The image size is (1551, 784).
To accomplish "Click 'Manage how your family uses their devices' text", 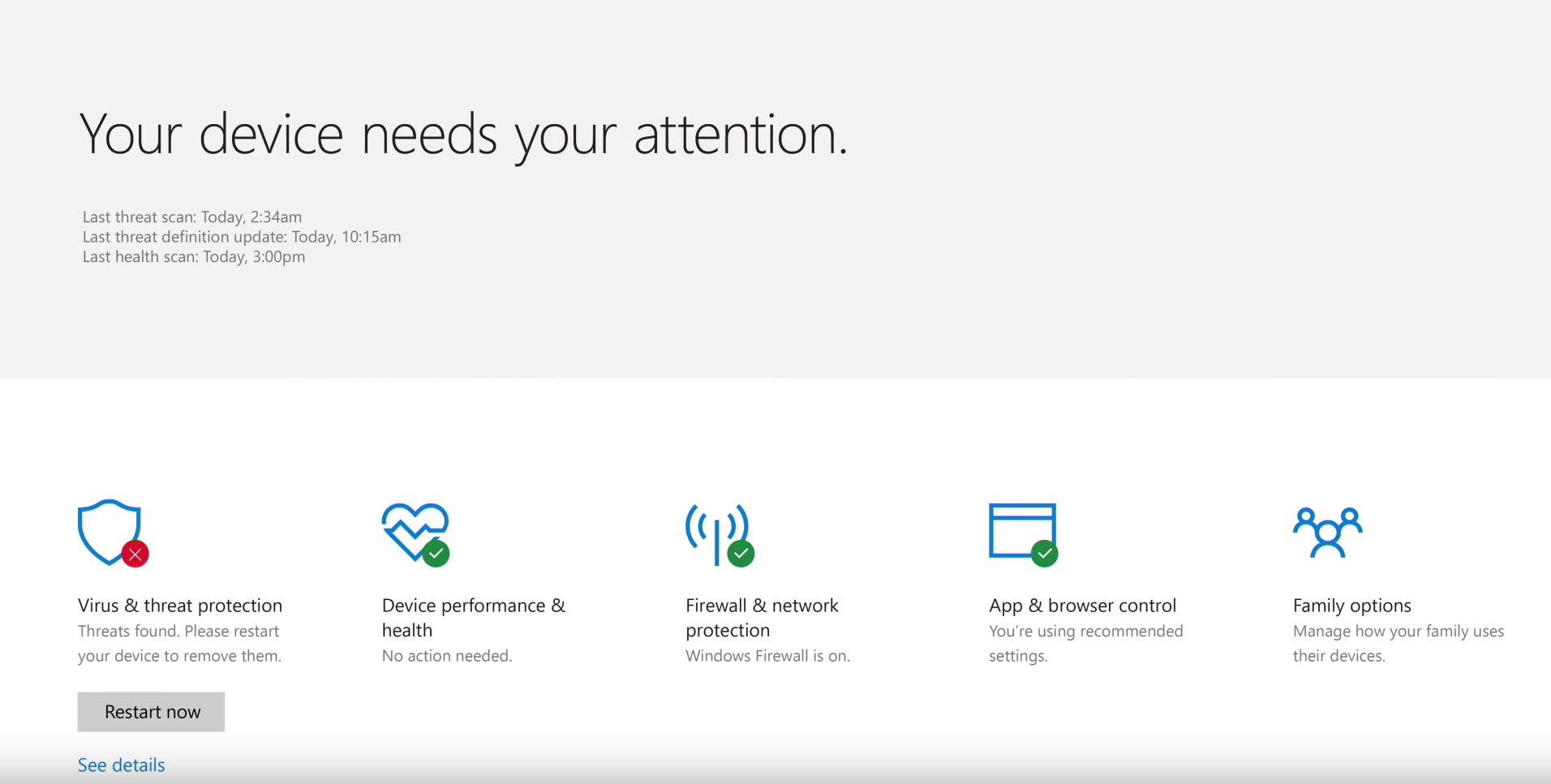I will click(x=1398, y=644).
